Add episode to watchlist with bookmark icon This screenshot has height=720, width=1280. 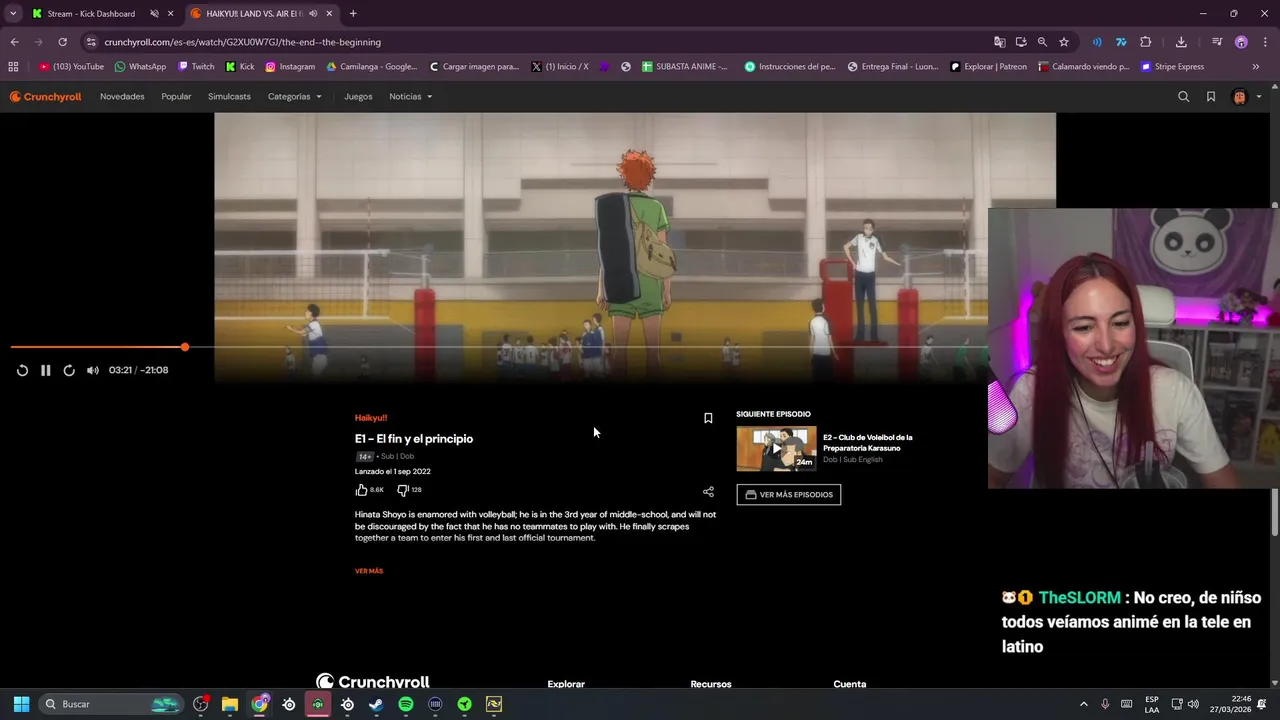708,418
